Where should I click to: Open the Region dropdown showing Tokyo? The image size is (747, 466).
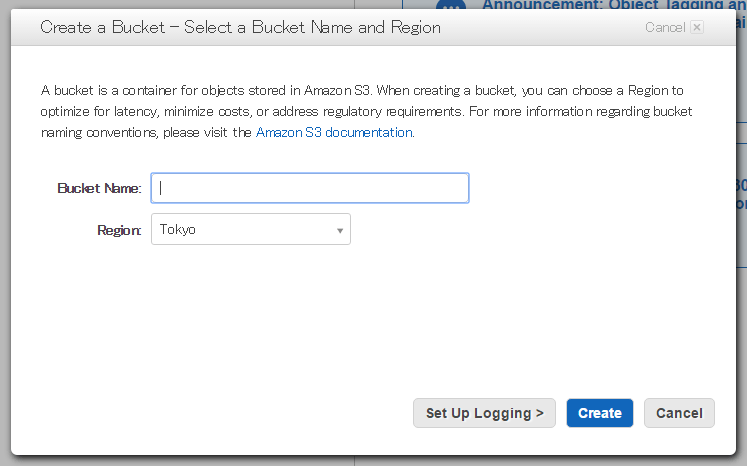(251, 229)
